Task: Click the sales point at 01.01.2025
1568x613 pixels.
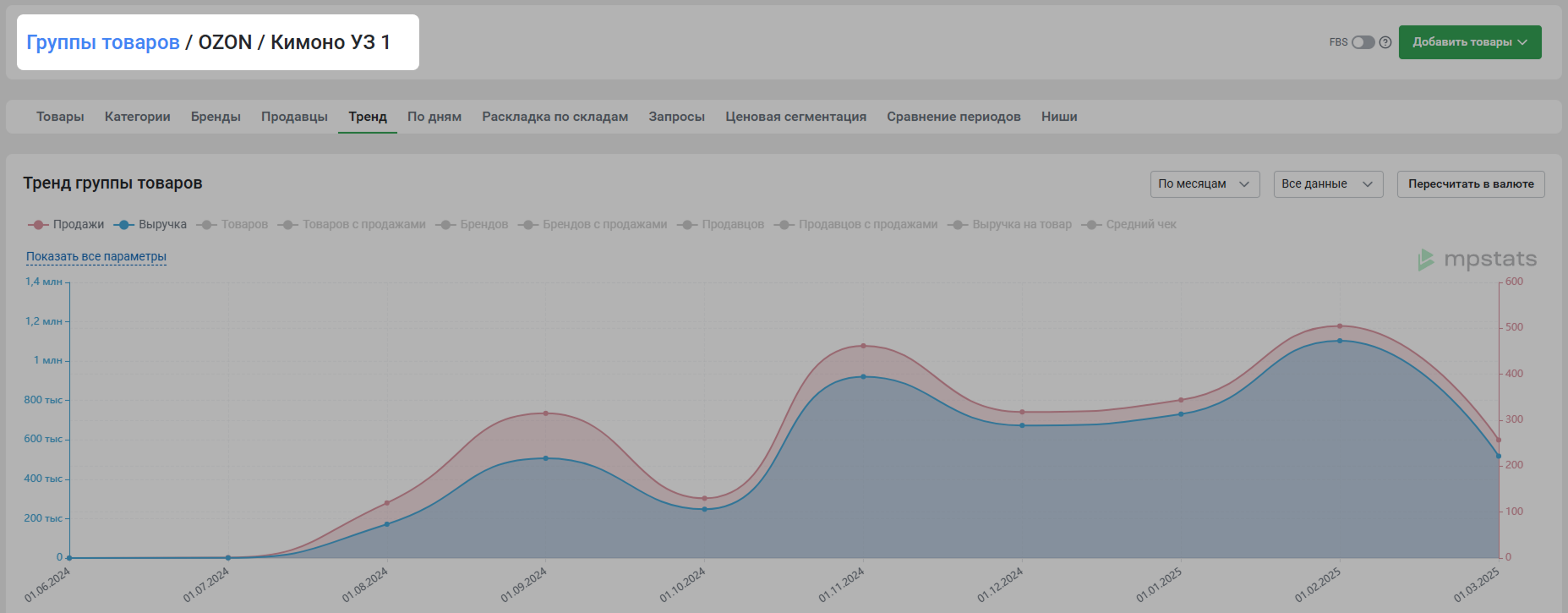Action: [x=1181, y=400]
